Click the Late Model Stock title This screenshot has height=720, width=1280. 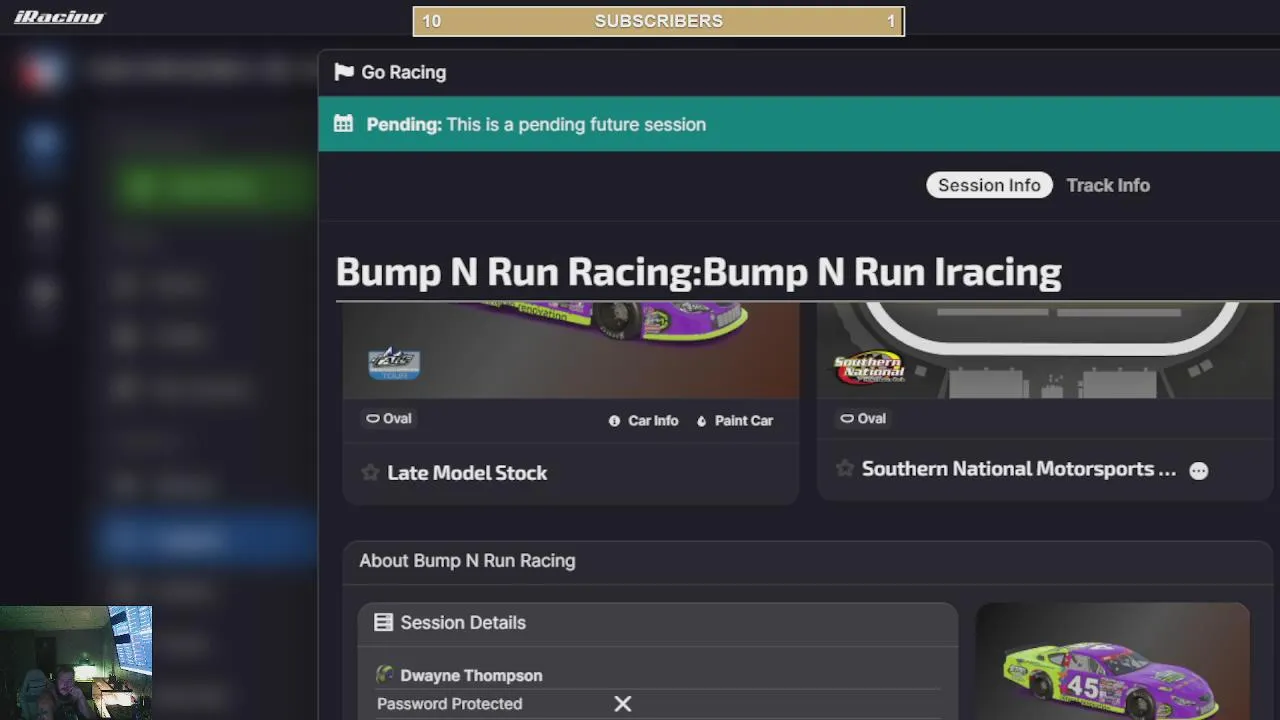tap(467, 473)
